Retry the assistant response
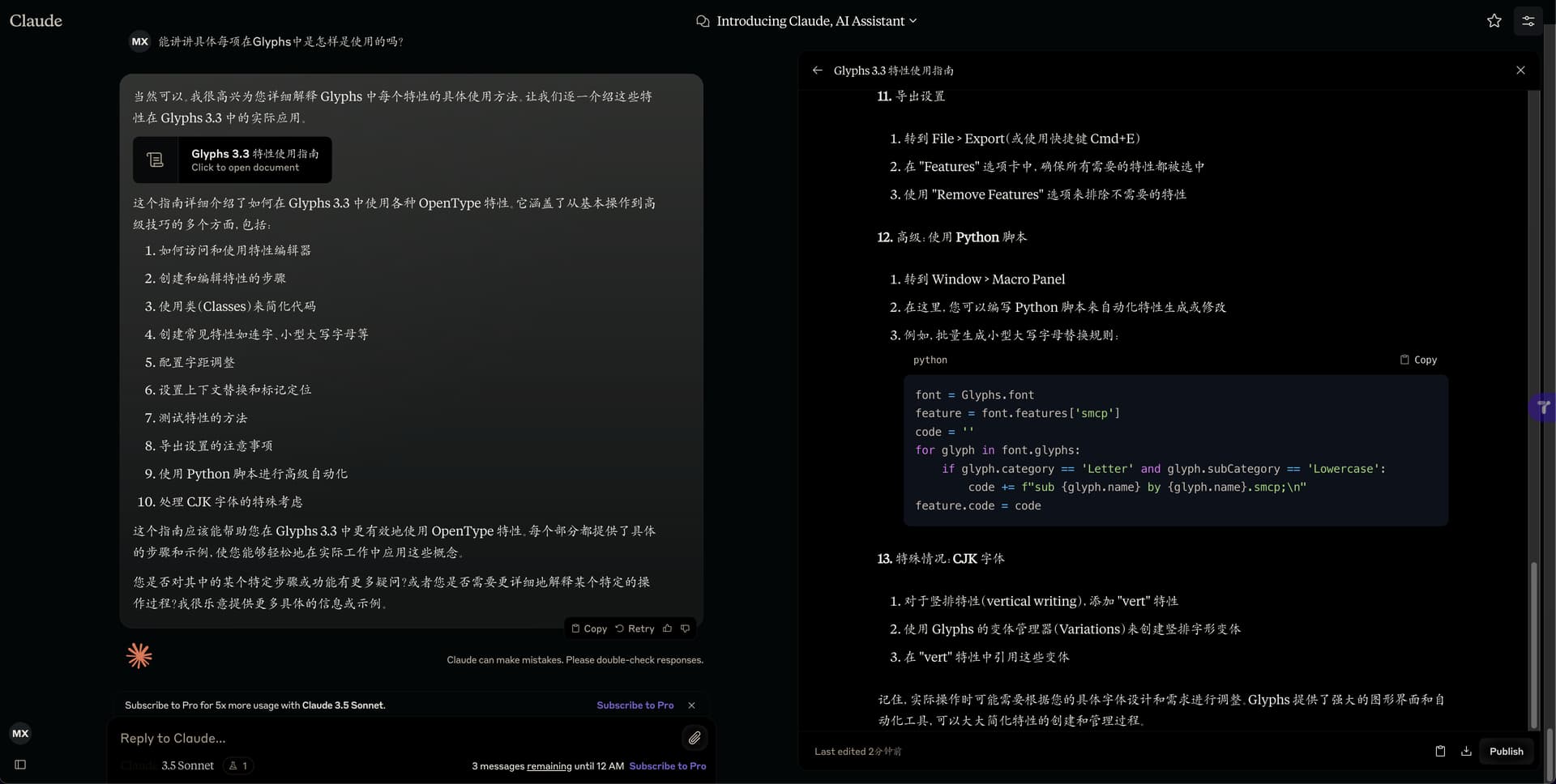Viewport: 1556px width, 784px height. (635, 628)
